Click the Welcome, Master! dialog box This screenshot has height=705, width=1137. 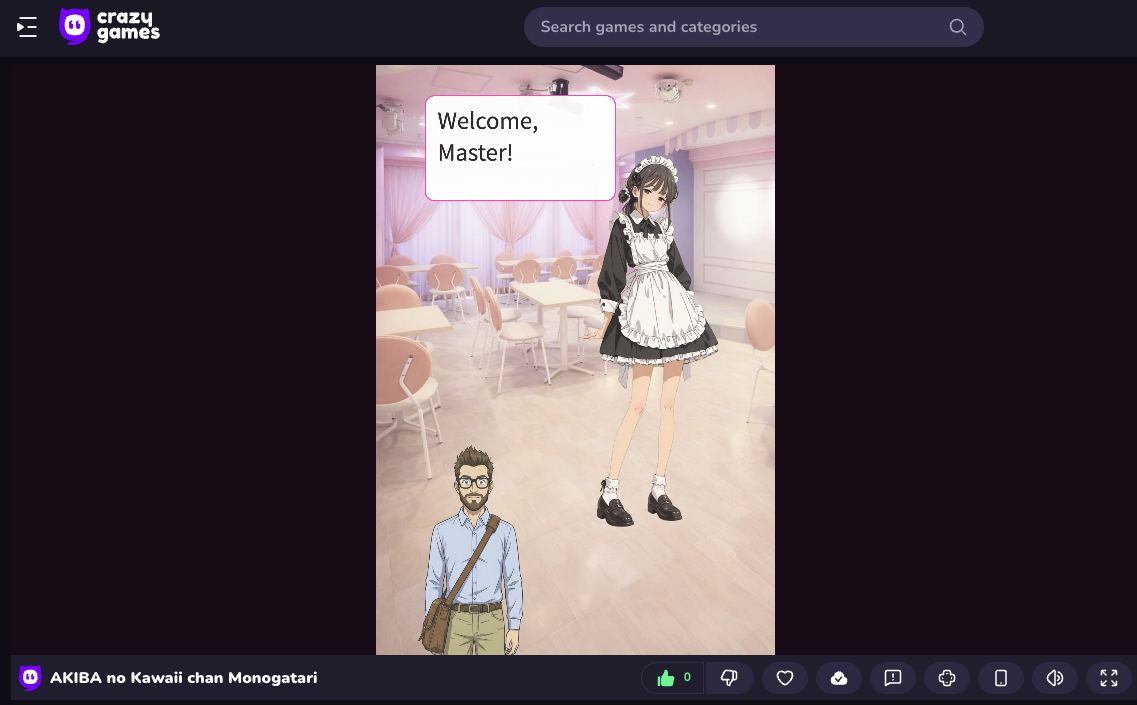point(520,147)
